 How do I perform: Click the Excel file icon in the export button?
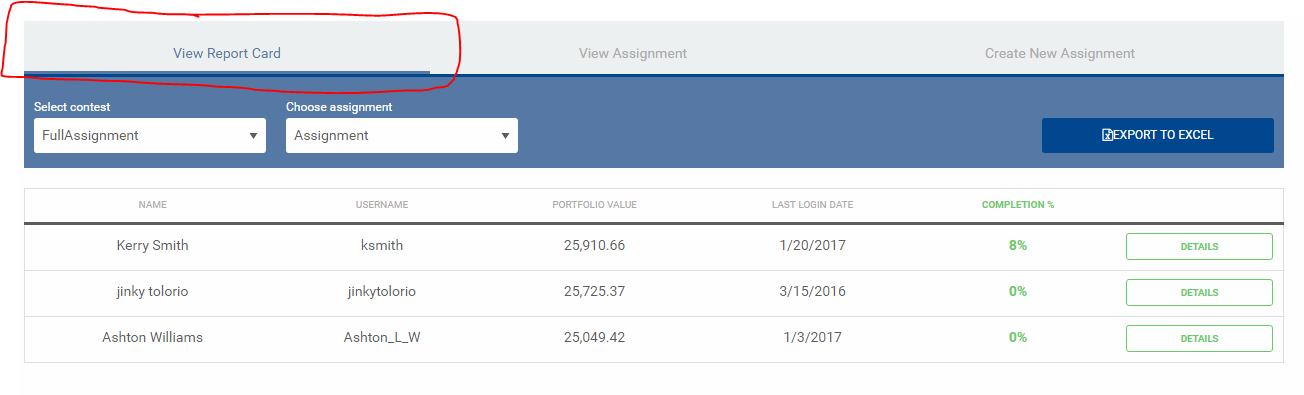click(1107, 135)
